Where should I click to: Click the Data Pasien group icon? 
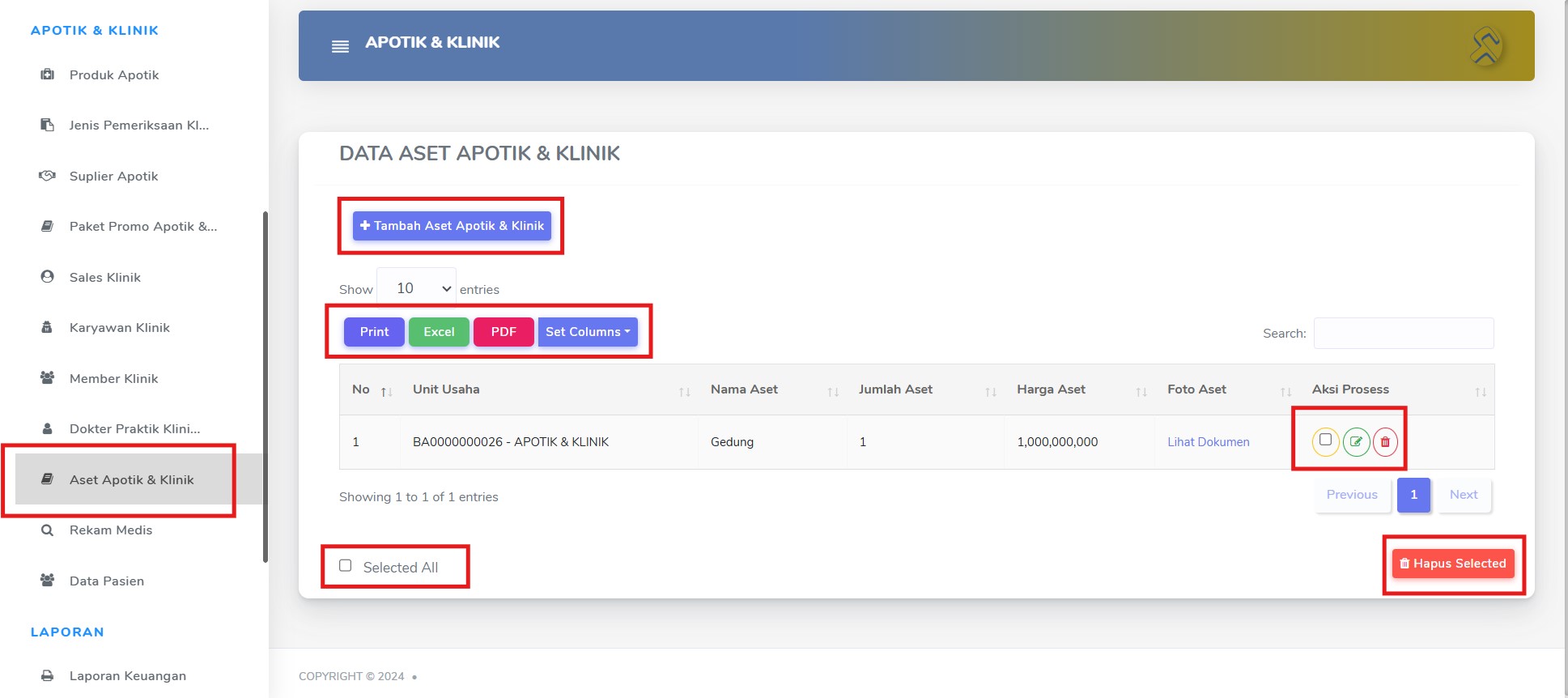pos(48,581)
